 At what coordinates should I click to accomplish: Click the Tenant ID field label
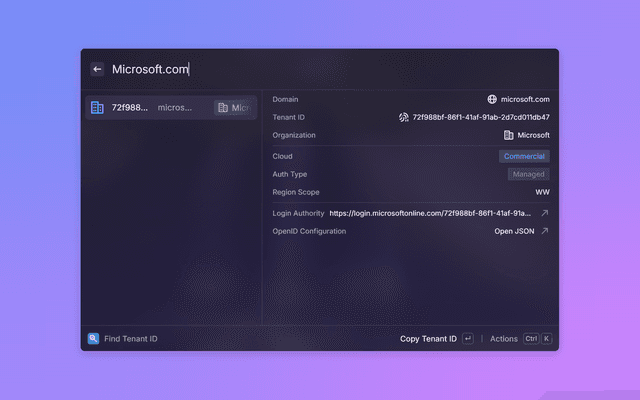pyautogui.click(x=289, y=117)
